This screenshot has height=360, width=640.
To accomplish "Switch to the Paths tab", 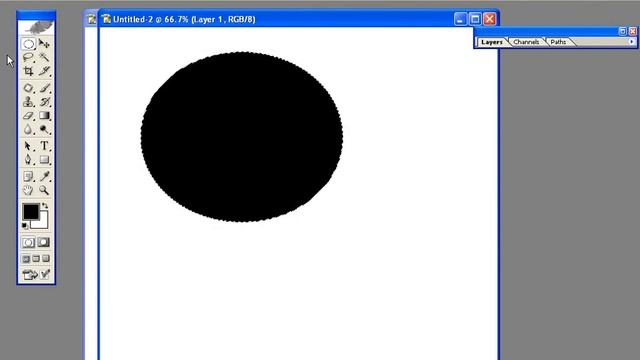I will point(558,42).
